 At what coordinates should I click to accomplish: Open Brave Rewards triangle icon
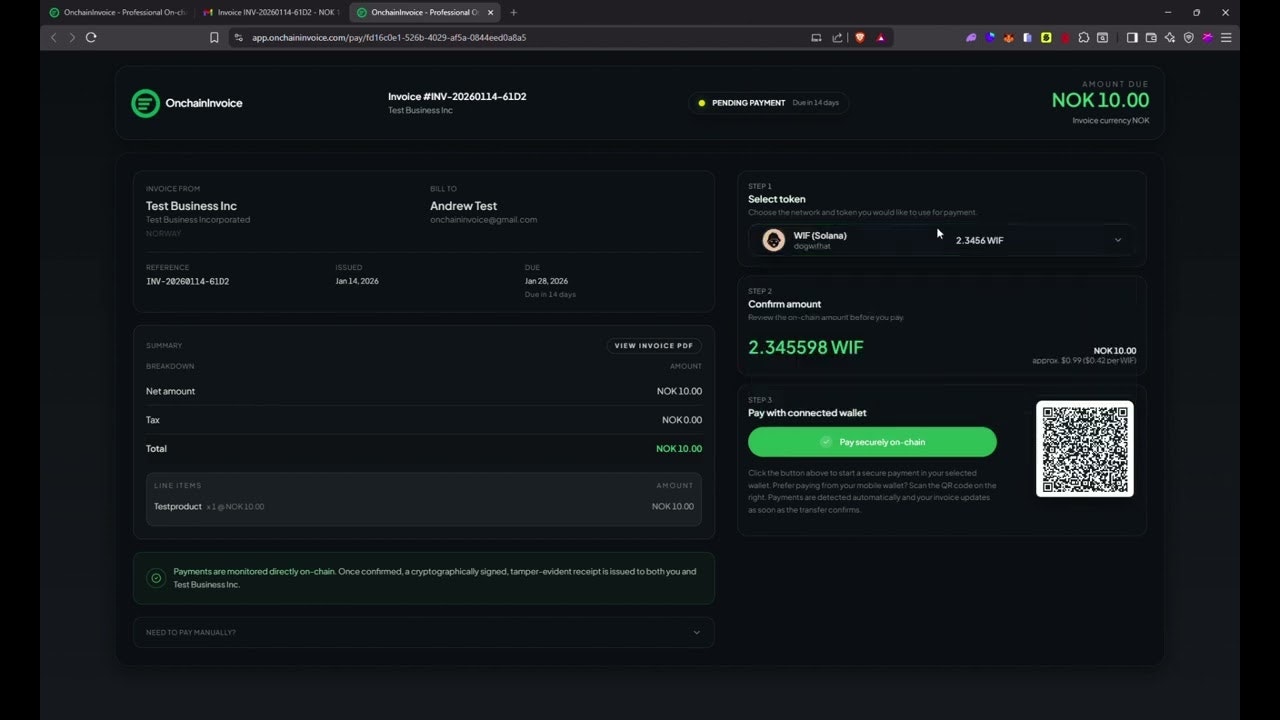pos(880,37)
